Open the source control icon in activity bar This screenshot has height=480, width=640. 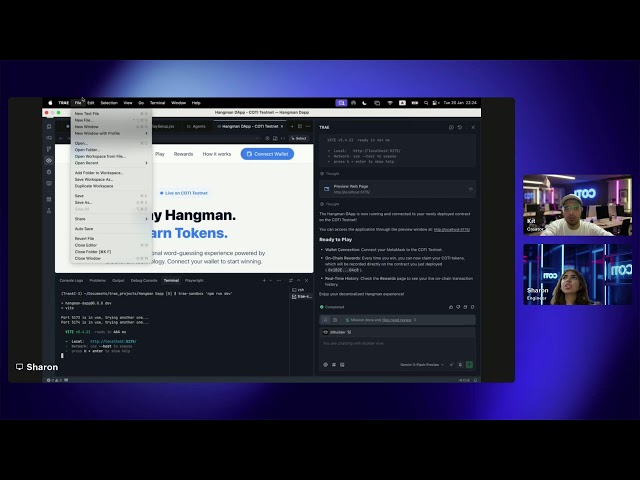coord(49,149)
